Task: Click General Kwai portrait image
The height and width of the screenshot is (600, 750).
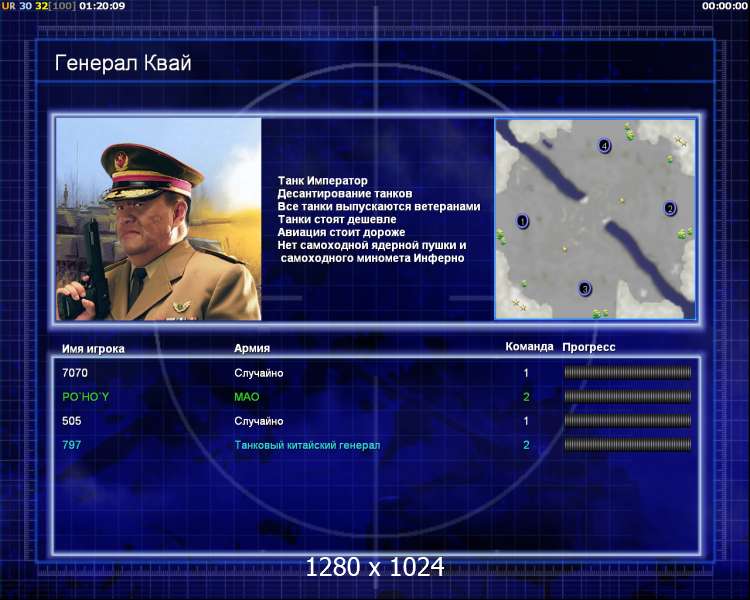Action: coord(159,219)
